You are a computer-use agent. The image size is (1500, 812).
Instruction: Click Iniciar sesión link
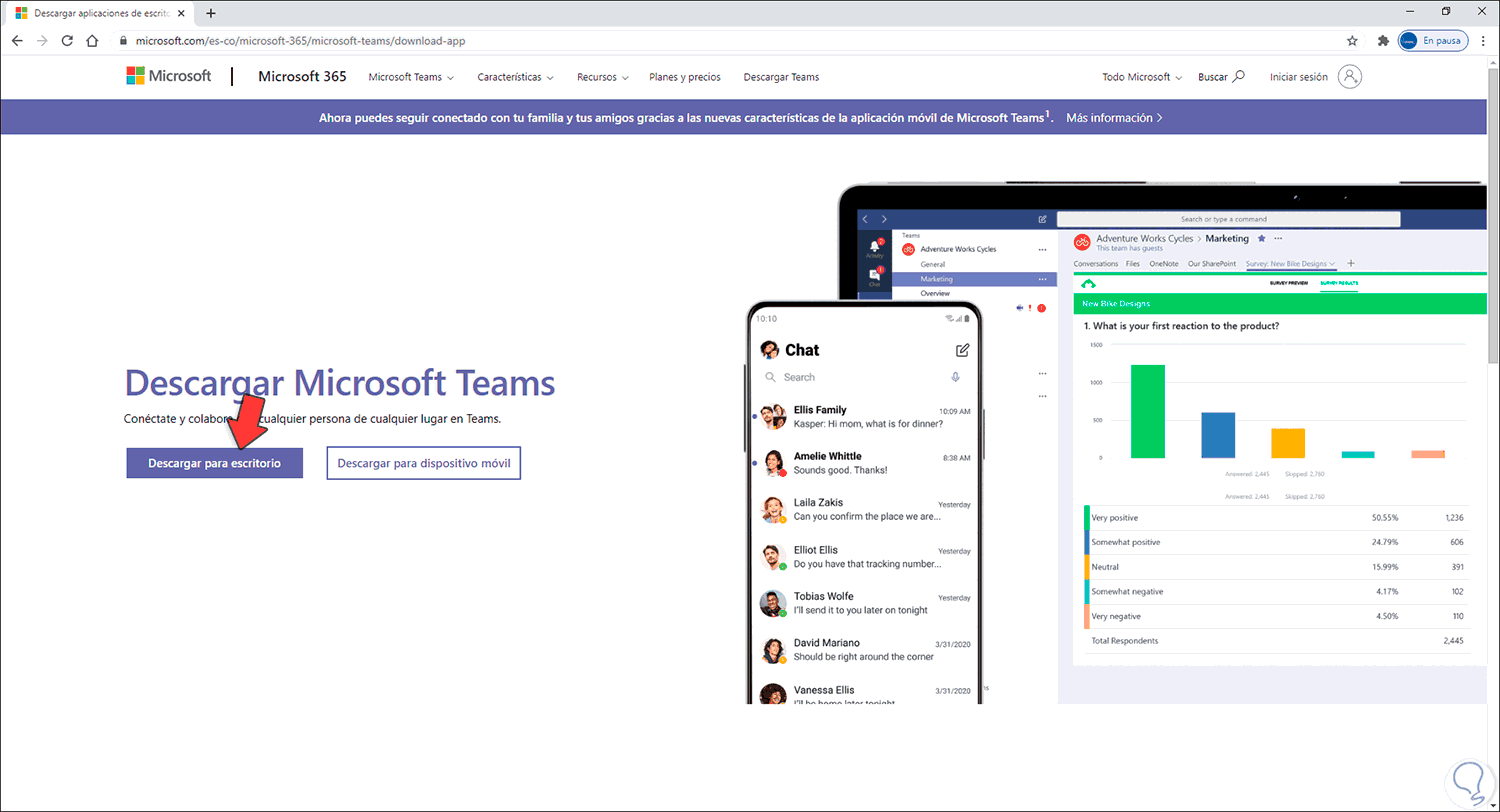tap(1299, 77)
